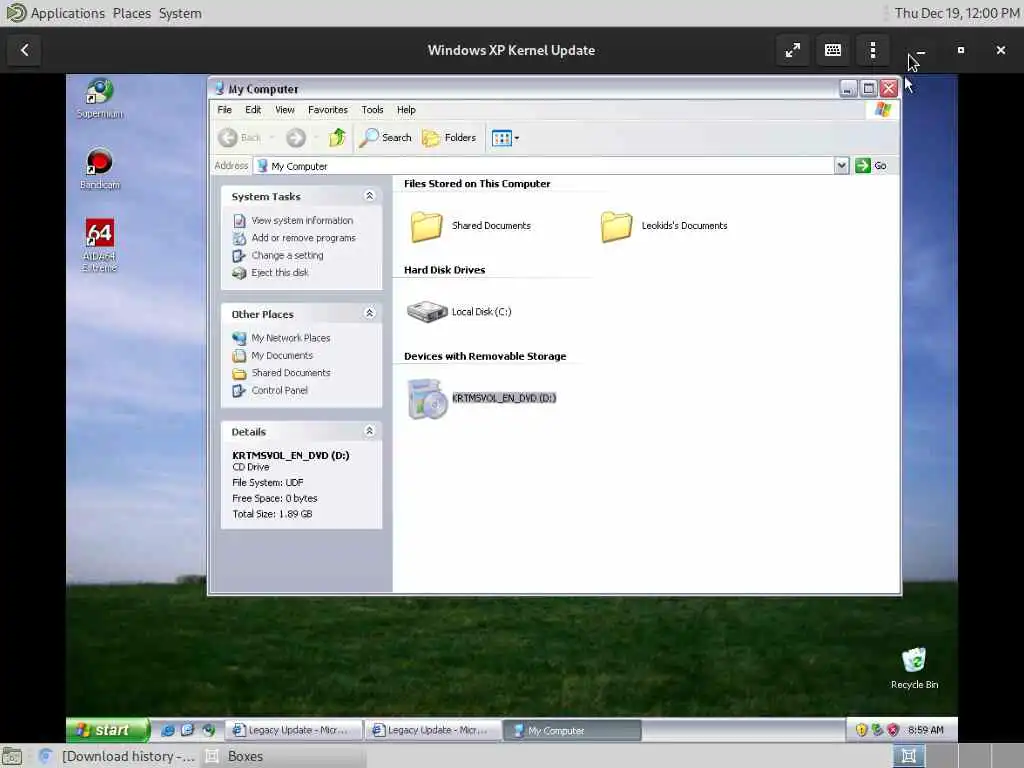The image size is (1024, 768).
Task: Click the second quick launch icon
Action: [188, 730]
